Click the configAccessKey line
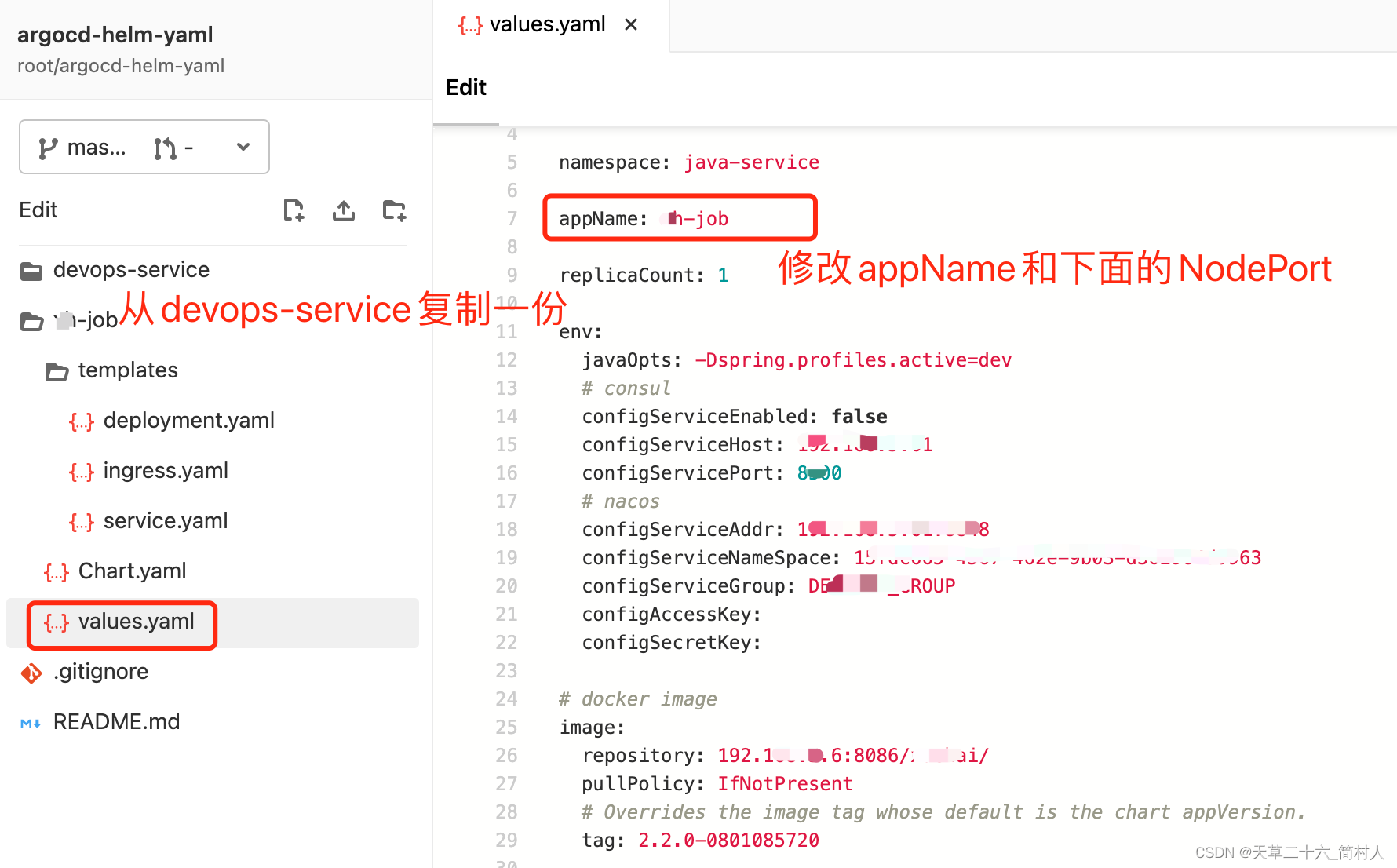 pos(672,615)
